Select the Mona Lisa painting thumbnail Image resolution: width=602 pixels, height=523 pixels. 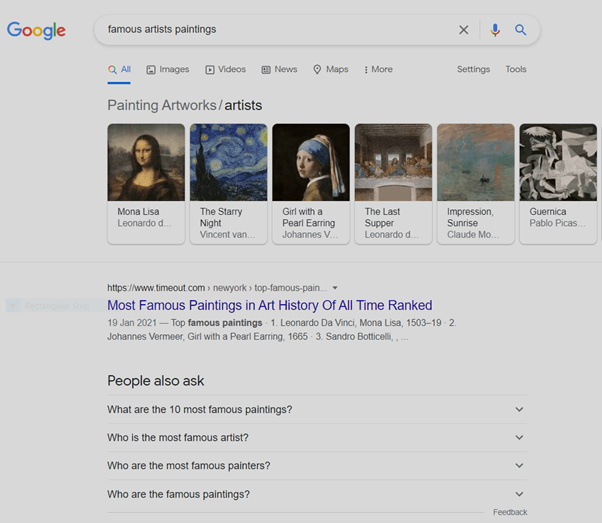(x=146, y=163)
